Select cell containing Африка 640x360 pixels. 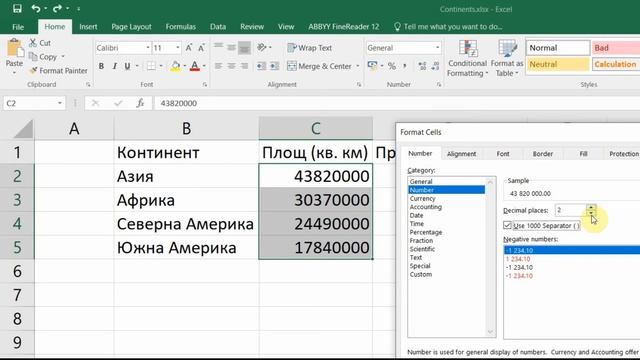[x=187, y=200]
